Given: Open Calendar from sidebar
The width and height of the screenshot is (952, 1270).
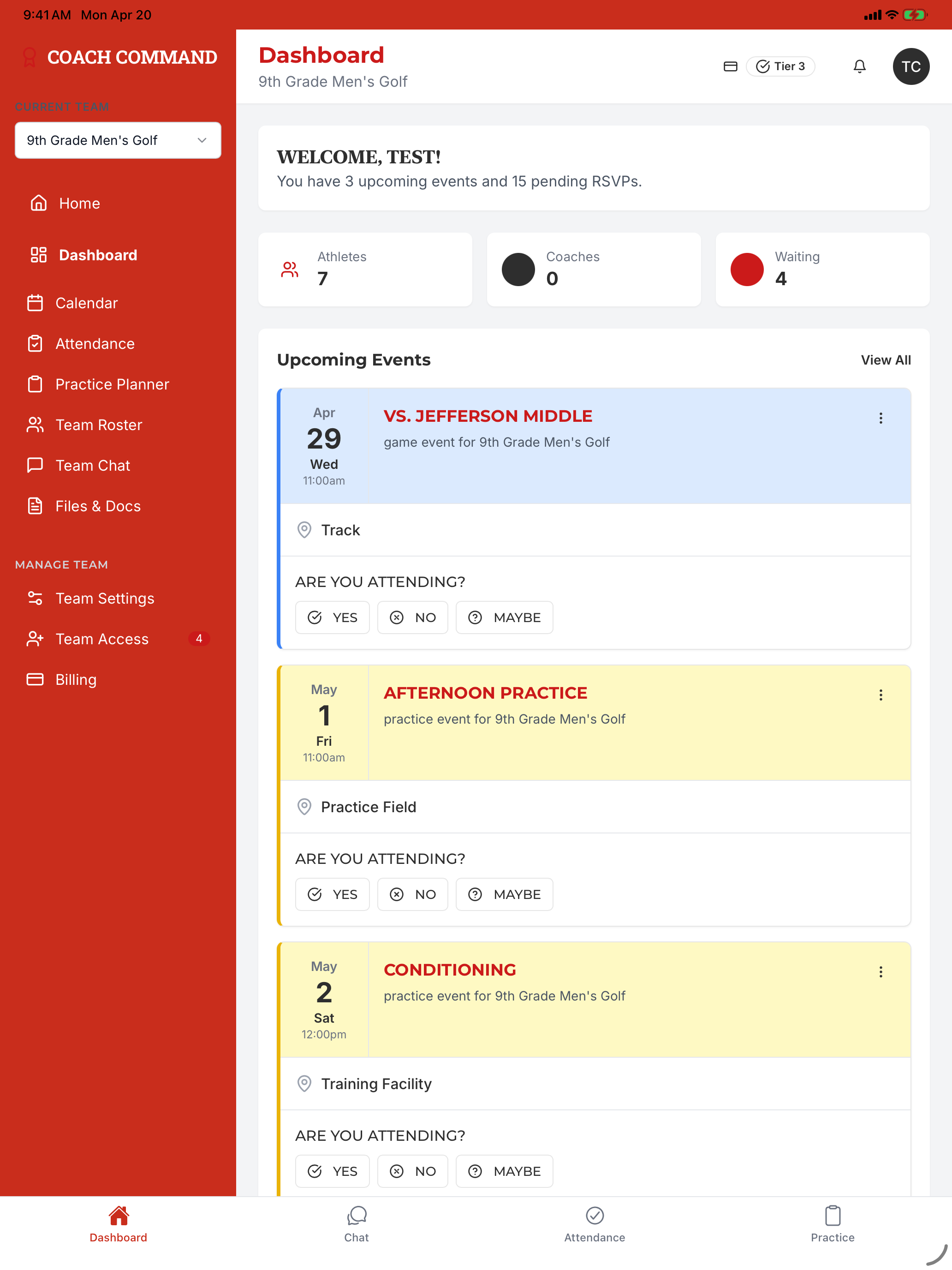Looking at the screenshot, I should coord(87,303).
